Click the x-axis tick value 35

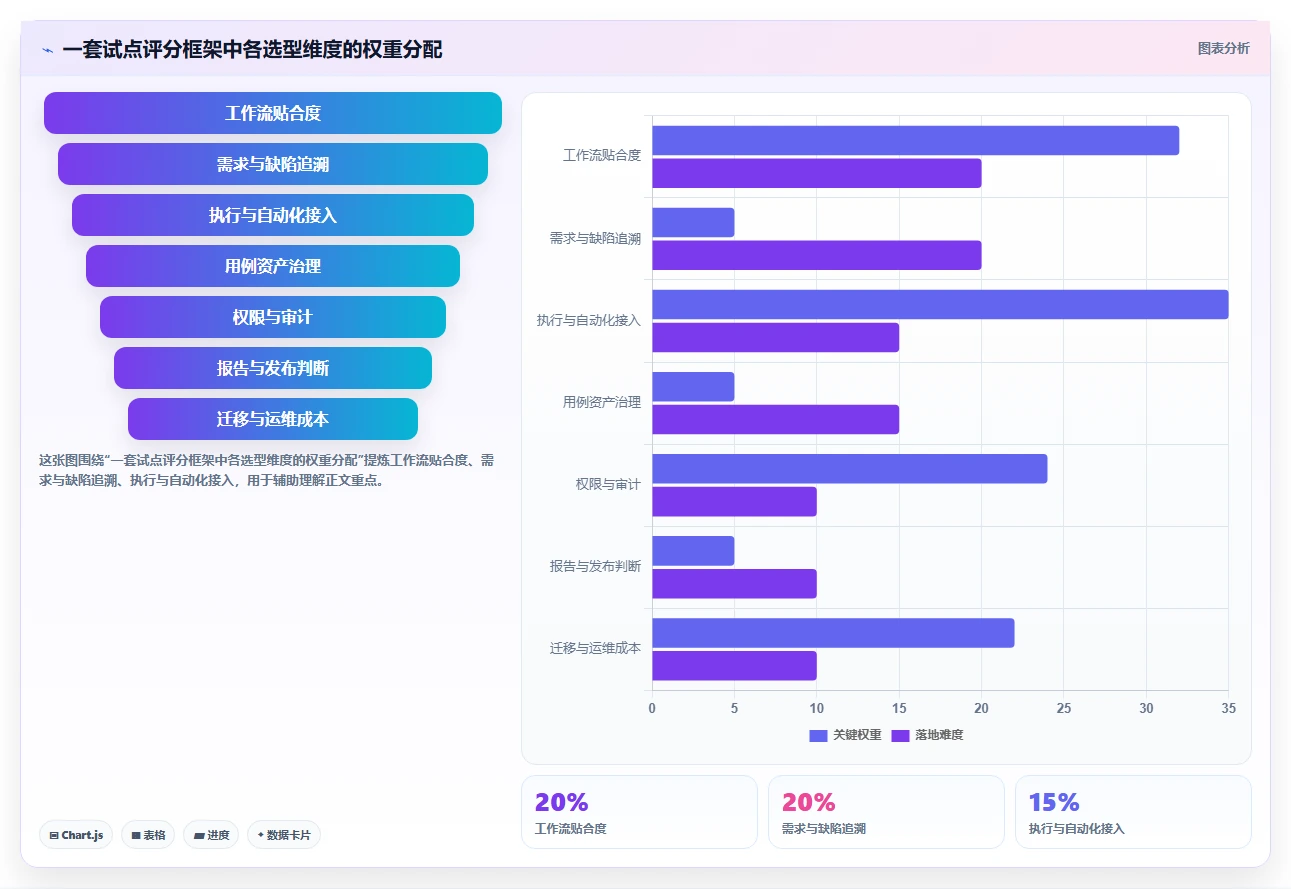point(1228,708)
